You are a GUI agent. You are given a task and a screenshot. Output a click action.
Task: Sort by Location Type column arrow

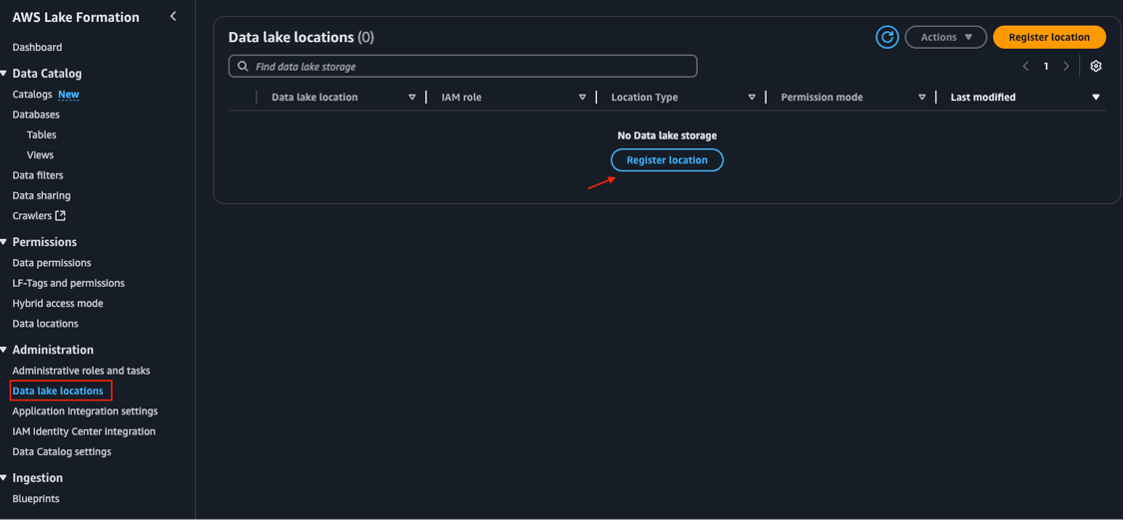point(752,97)
